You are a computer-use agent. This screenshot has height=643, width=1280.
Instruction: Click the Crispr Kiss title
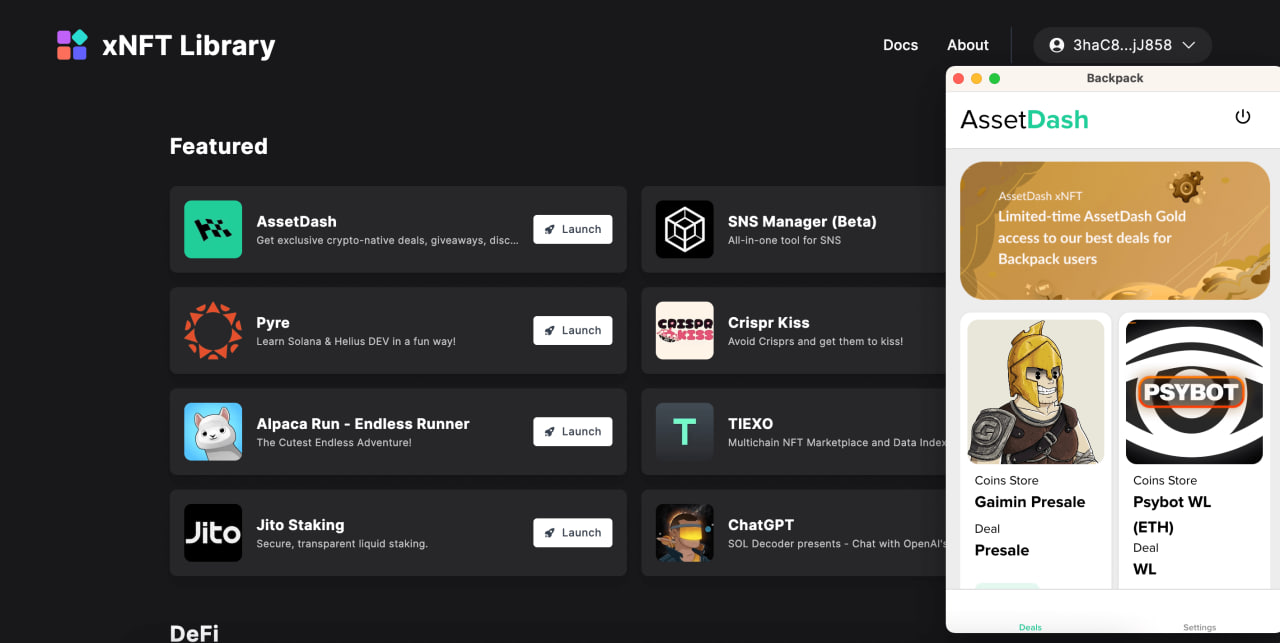(769, 322)
